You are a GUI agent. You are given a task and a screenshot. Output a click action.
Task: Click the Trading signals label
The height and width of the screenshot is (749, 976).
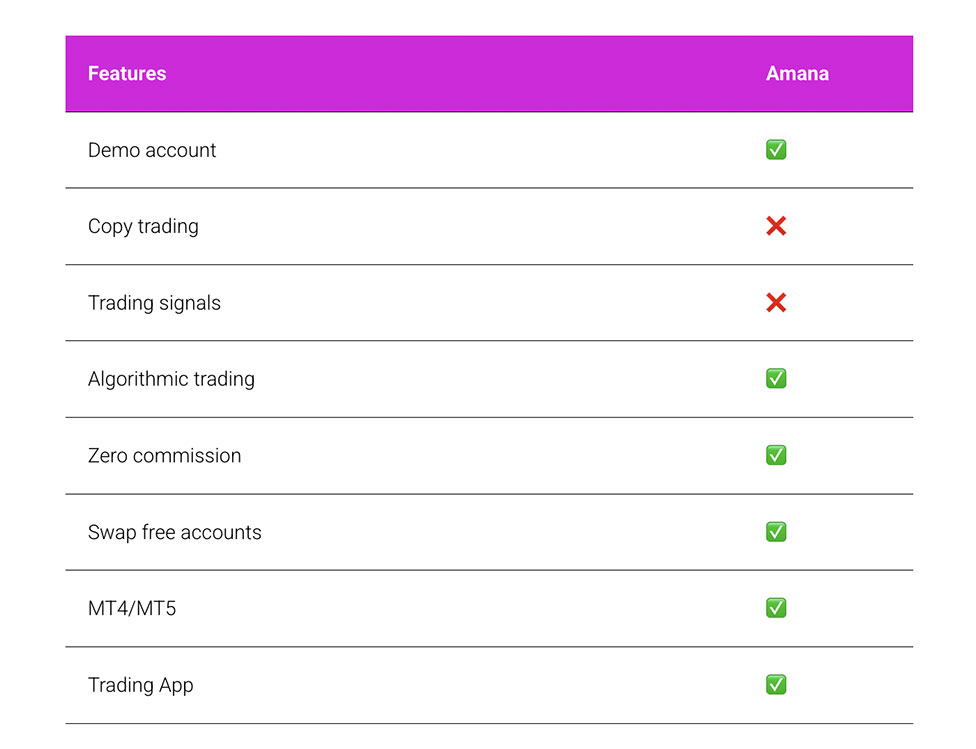point(154,303)
